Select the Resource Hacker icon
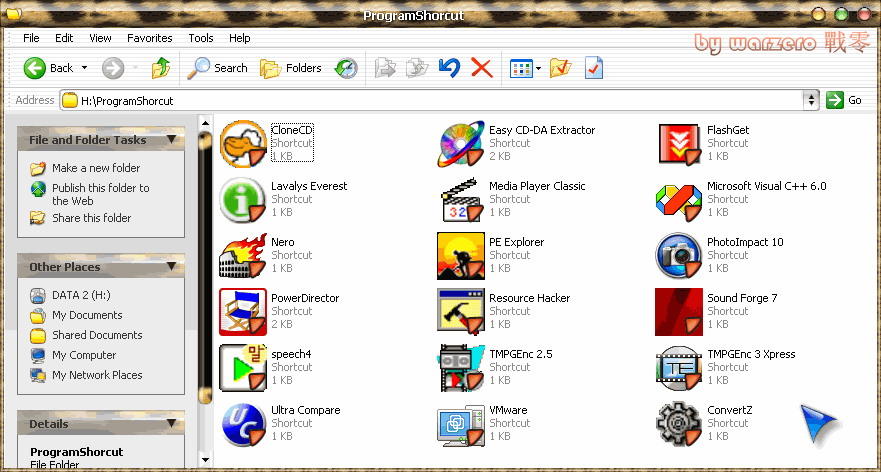Screen dimensions: 881x472 (461, 312)
